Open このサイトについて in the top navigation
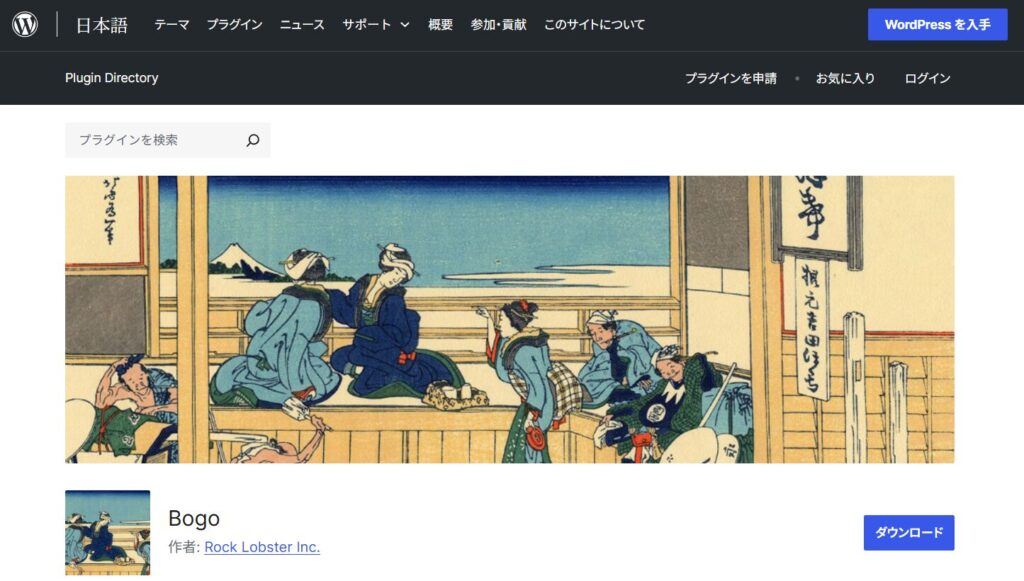Viewport: 1024px width, 581px height. (594, 25)
